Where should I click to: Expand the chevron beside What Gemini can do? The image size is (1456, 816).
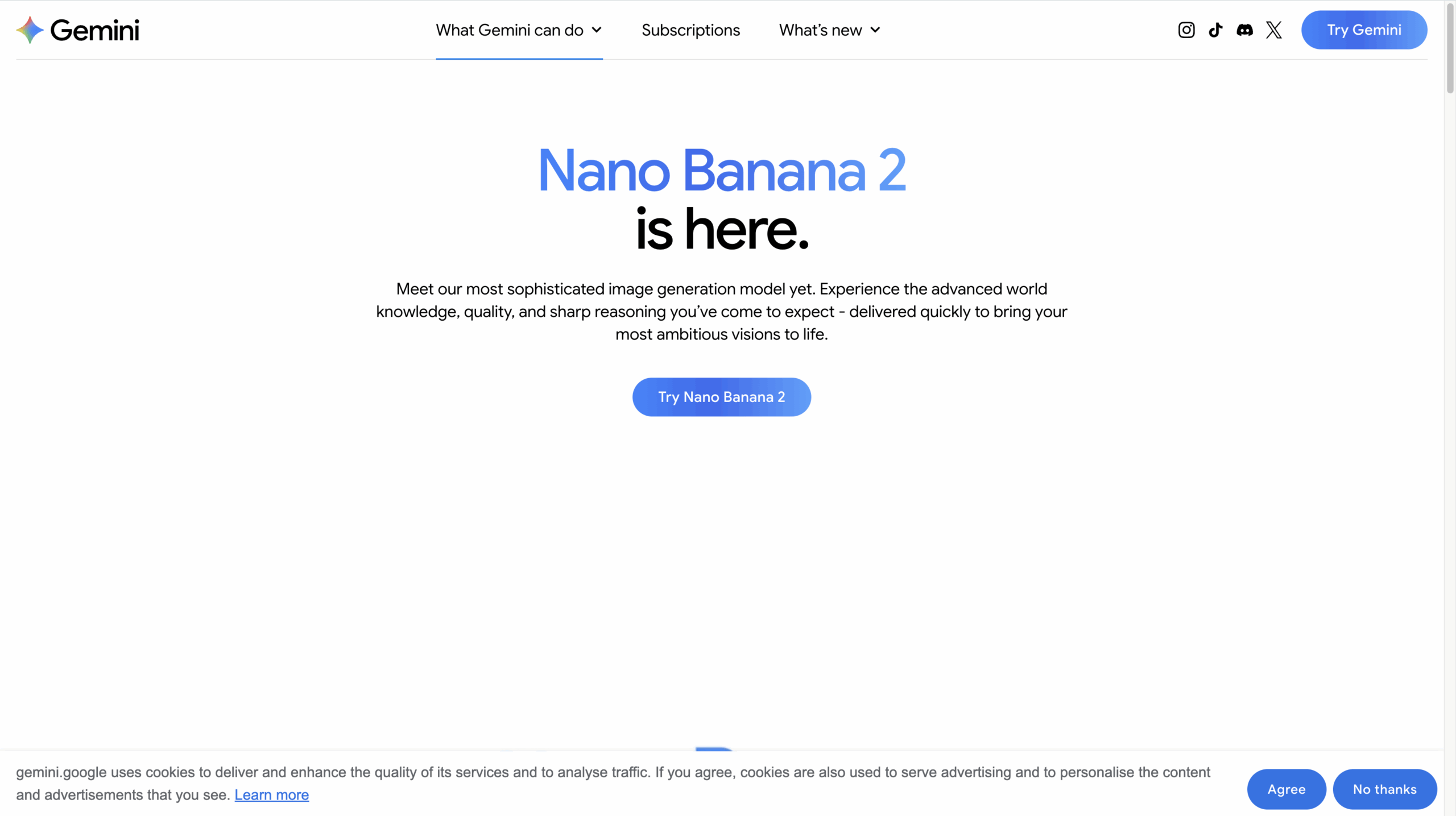(x=597, y=30)
